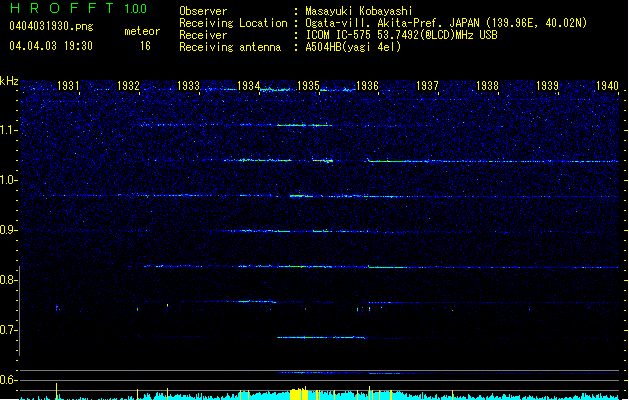Click the 0.6 frequency axis label
629x400 pixels.
7,380
